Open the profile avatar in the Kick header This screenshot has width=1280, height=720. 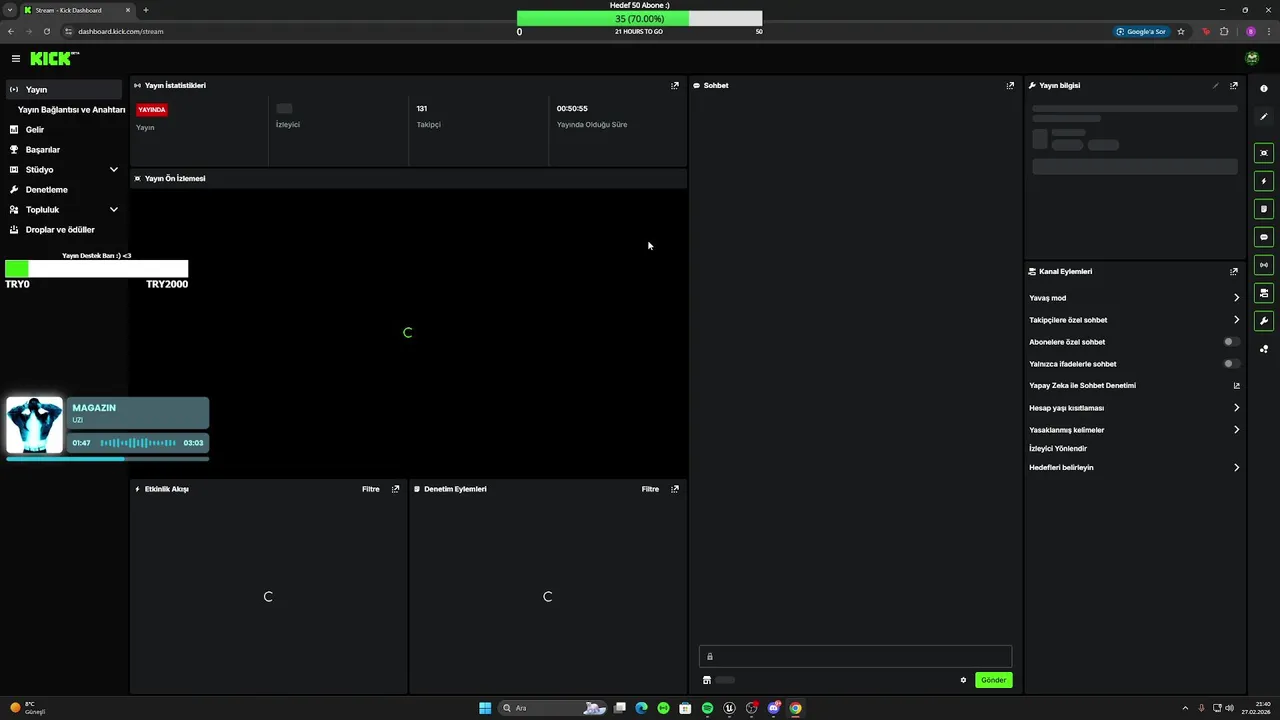click(x=1252, y=59)
